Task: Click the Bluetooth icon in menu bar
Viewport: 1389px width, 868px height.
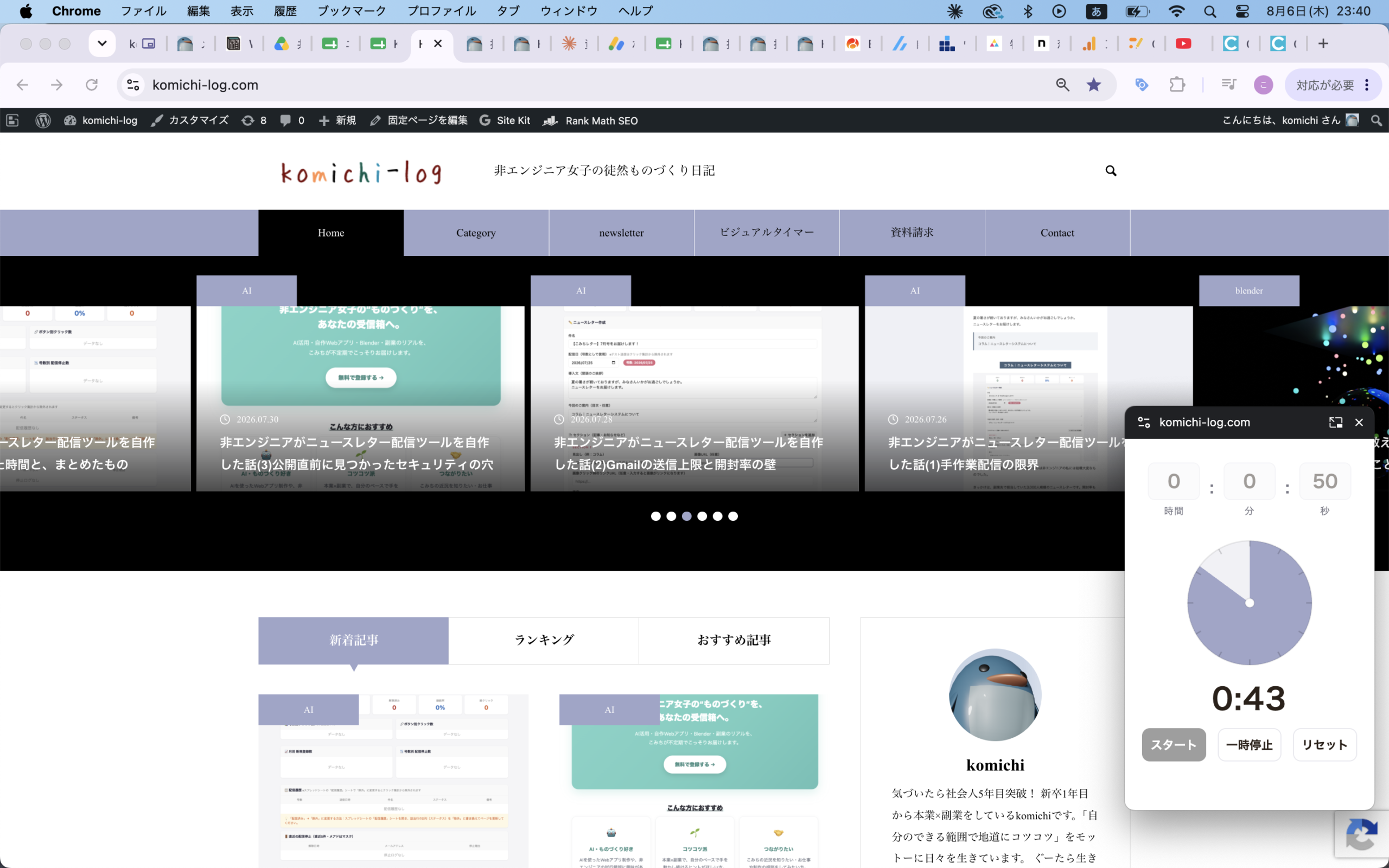Action: tap(1028, 11)
